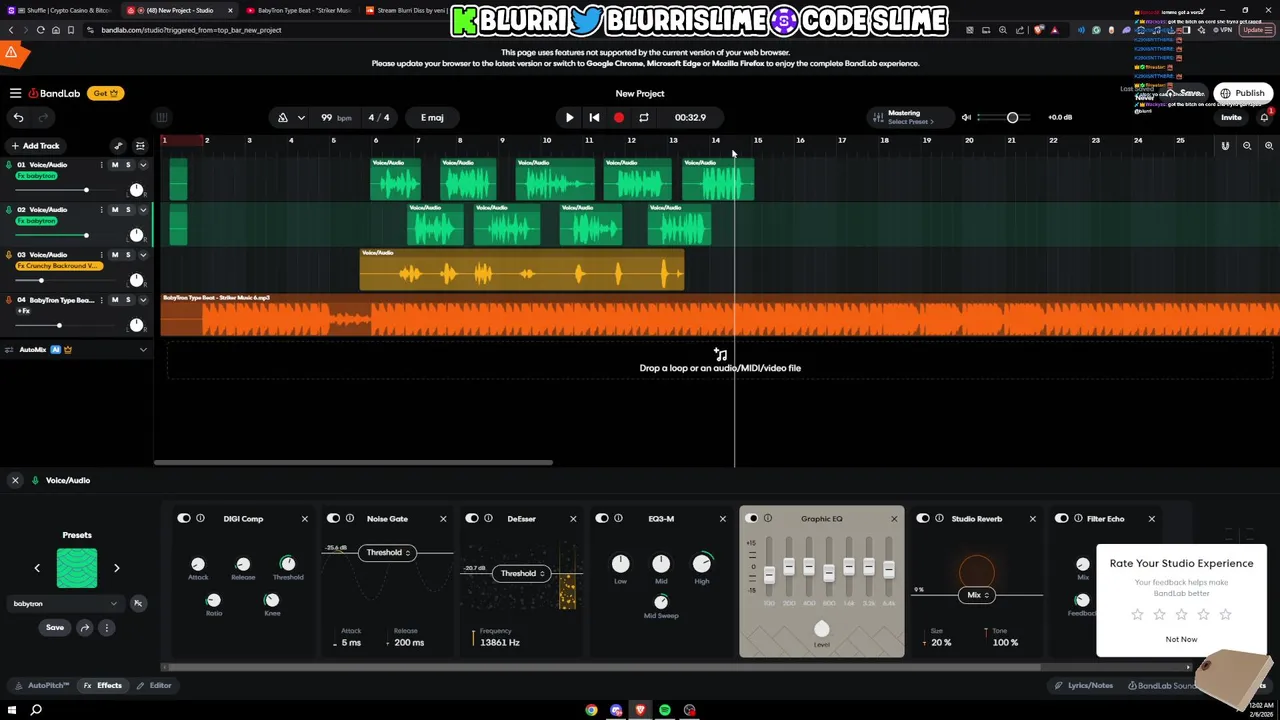Adjust master volume slider knob

point(1012,118)
